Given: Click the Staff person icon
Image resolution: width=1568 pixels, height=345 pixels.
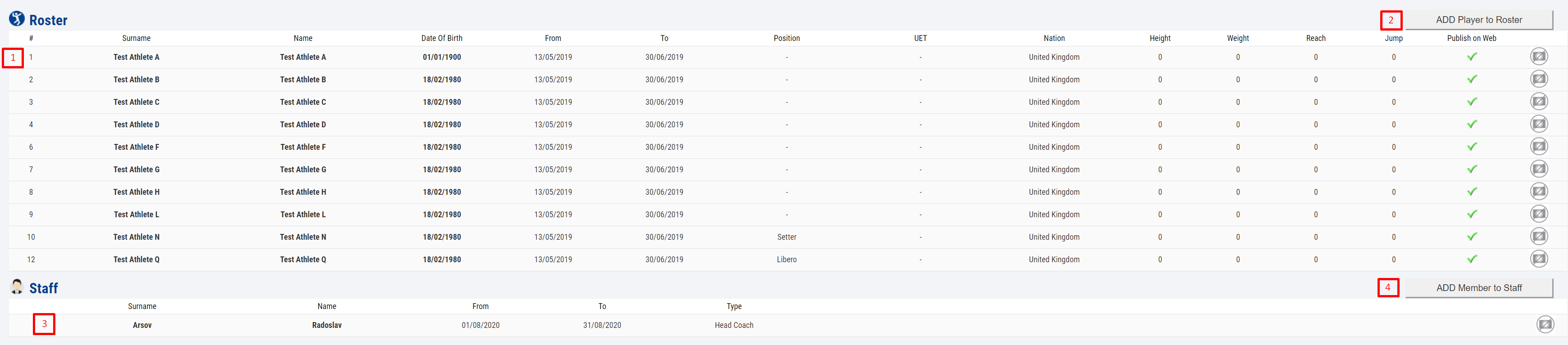Looking at the screenshot, I should tap(17, 287).
